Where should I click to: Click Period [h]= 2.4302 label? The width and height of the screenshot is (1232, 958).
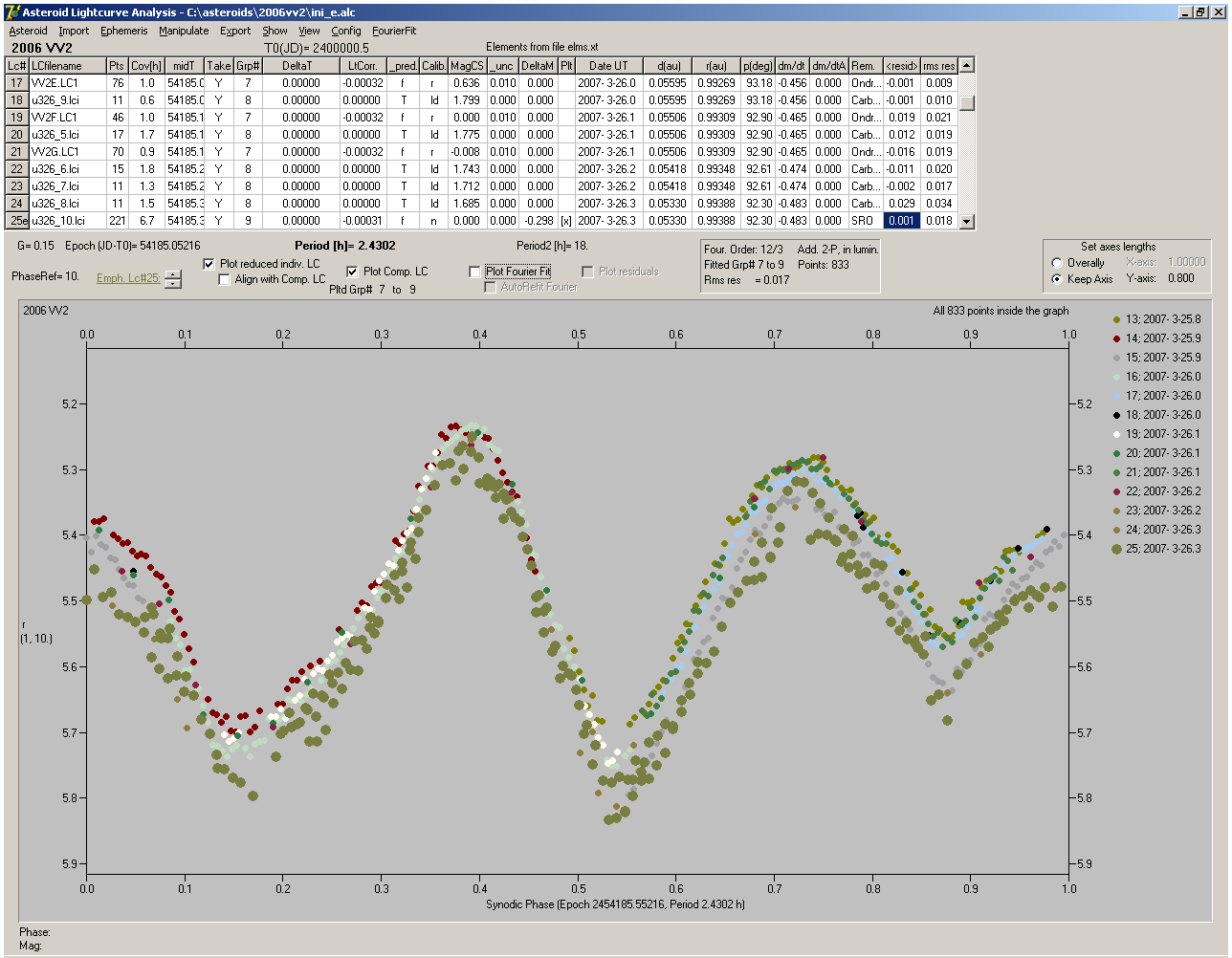[345, 246]
